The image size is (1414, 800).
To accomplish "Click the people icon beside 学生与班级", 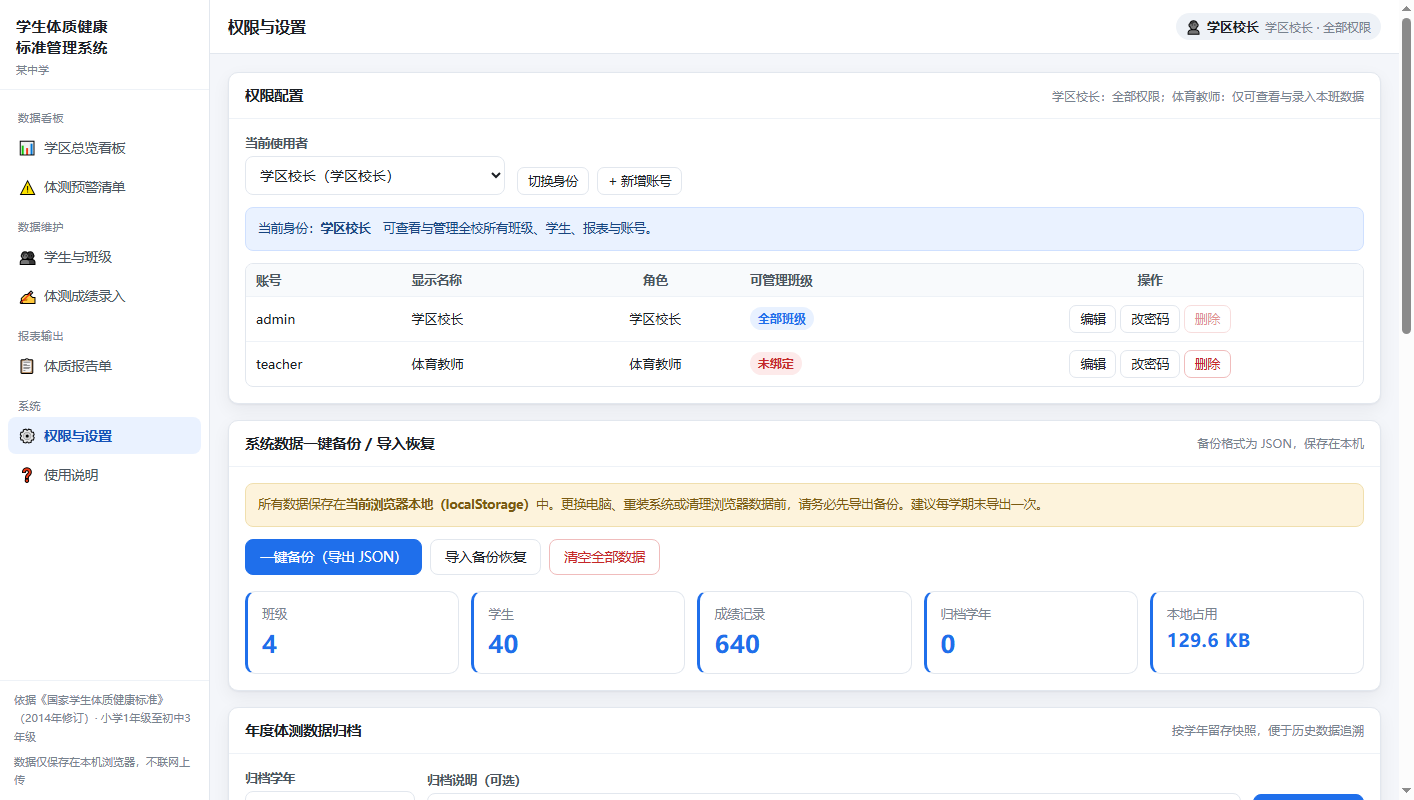I will point(27,257).
